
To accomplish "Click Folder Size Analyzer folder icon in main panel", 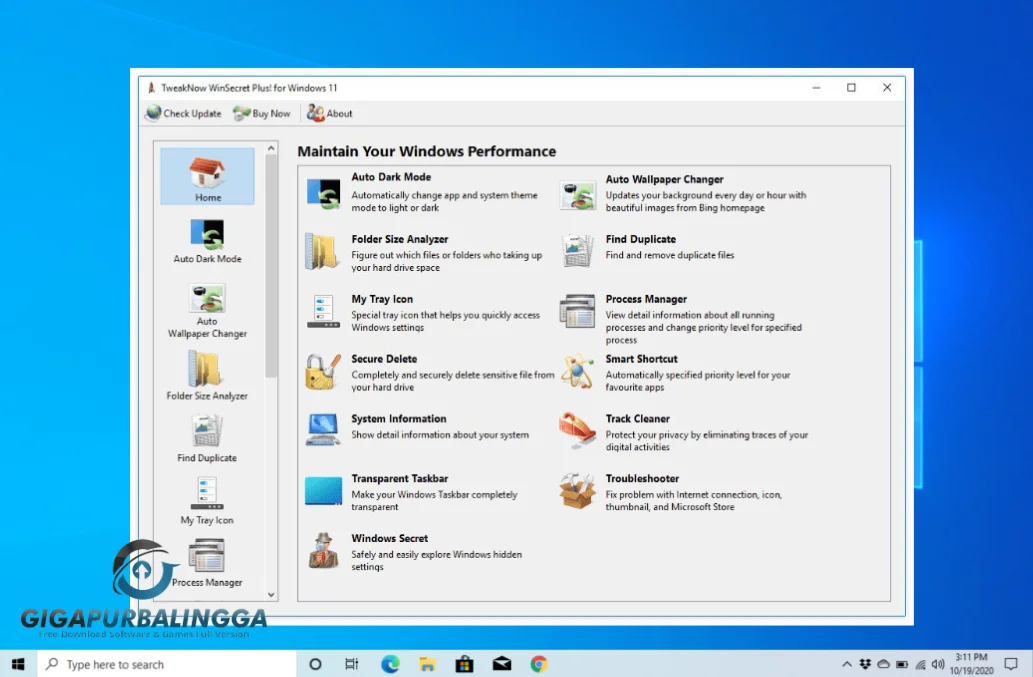I will (x=322, y=251).
